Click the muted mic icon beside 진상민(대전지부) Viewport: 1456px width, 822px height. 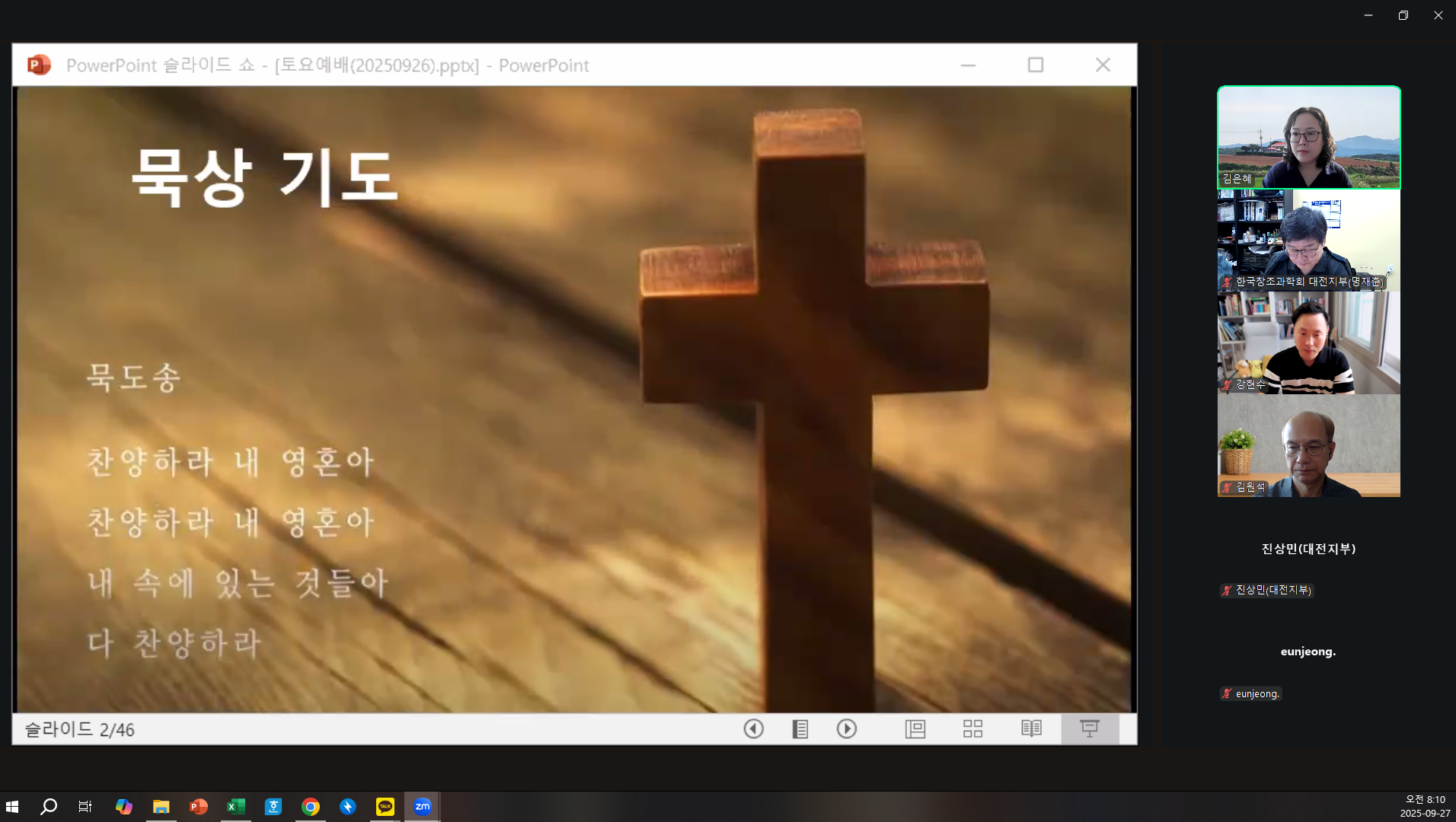click(1226, 590)
